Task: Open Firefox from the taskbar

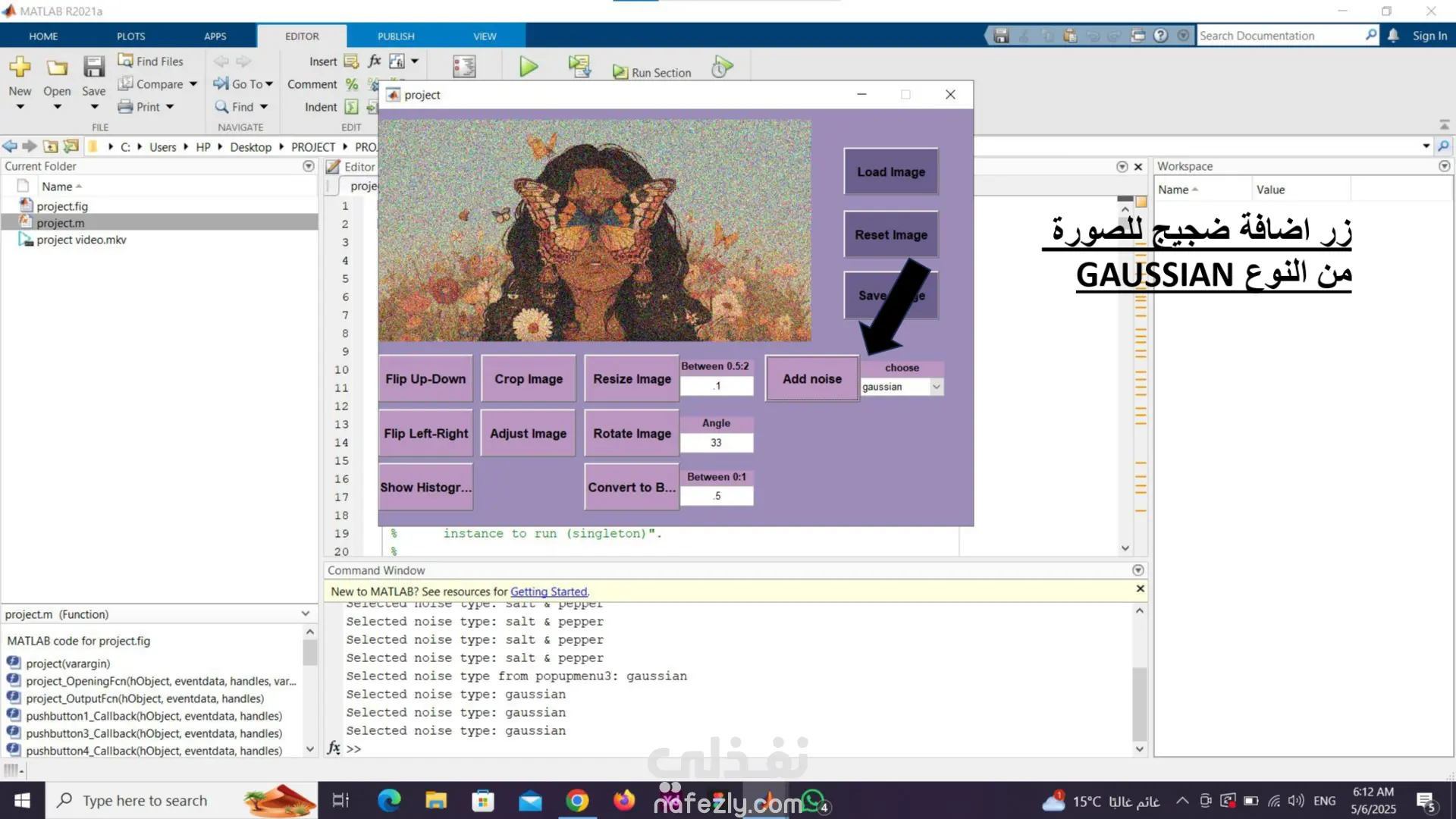Action: click(x=624, y=800)
